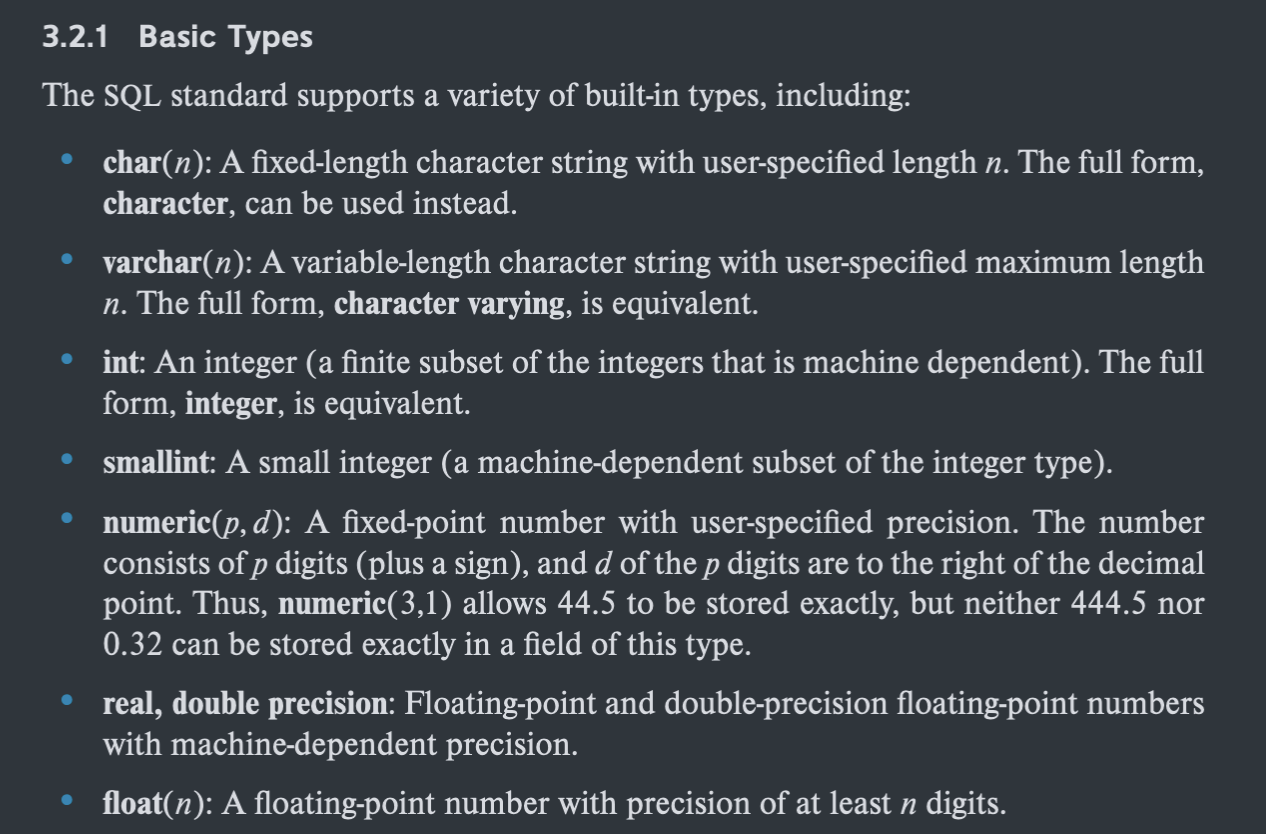
Task: Click the bold word "character" before "can be used instead"
Action: (x=165, y=204)
